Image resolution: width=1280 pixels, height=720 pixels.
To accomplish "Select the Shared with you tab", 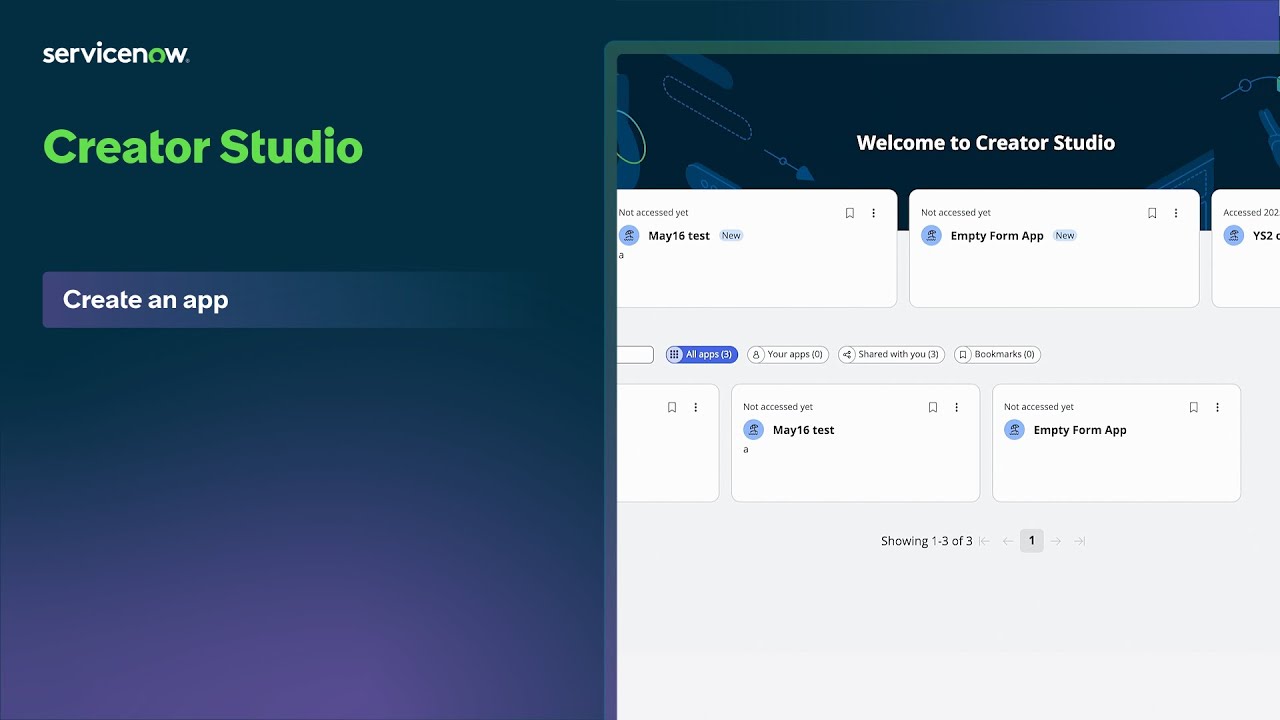I will click(x=891, y=354).
